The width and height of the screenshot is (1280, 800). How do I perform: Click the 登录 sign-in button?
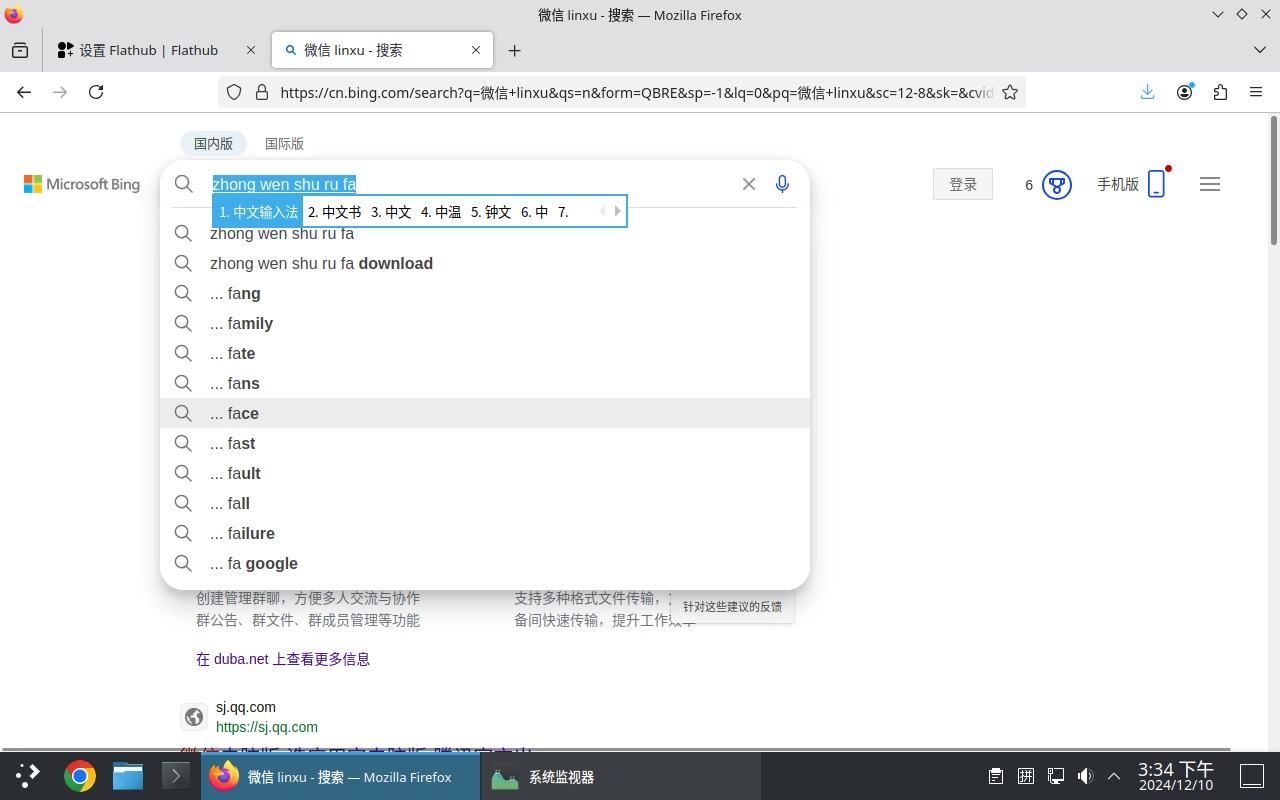point(963,184)
